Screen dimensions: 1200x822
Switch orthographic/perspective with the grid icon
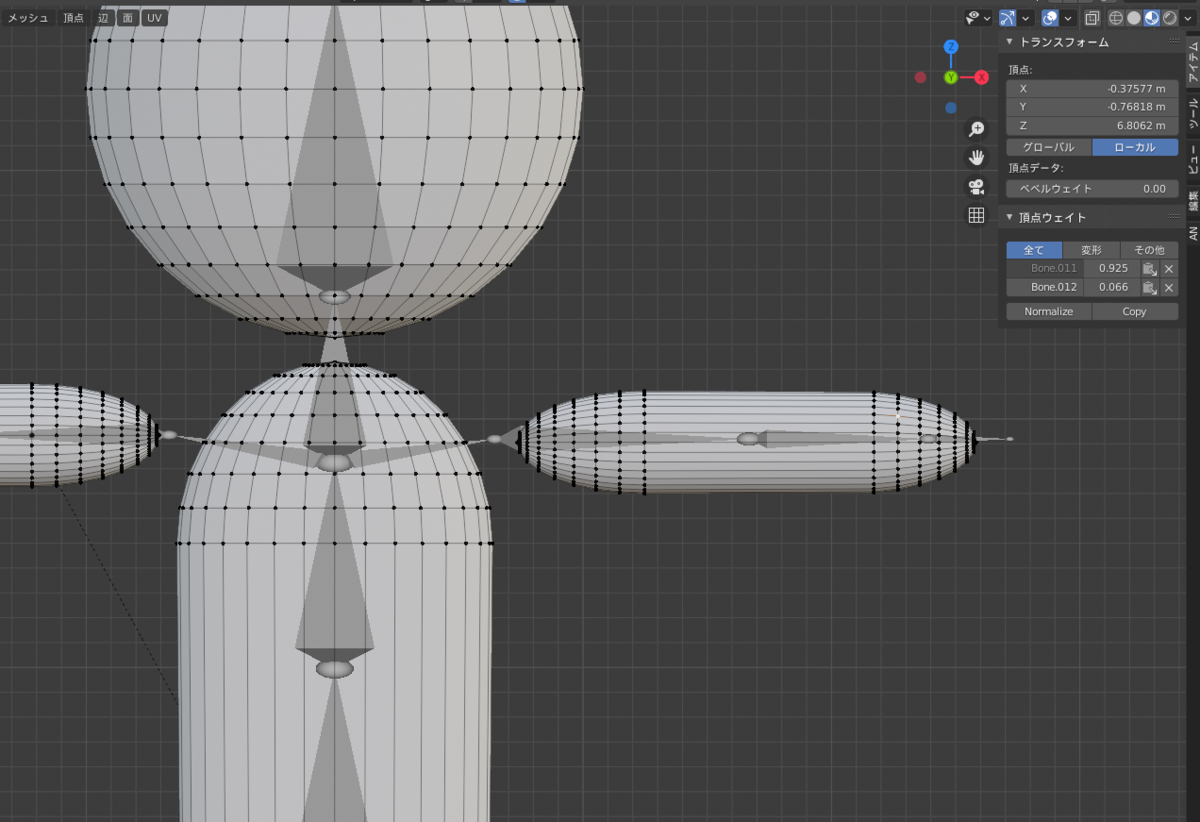976,216
